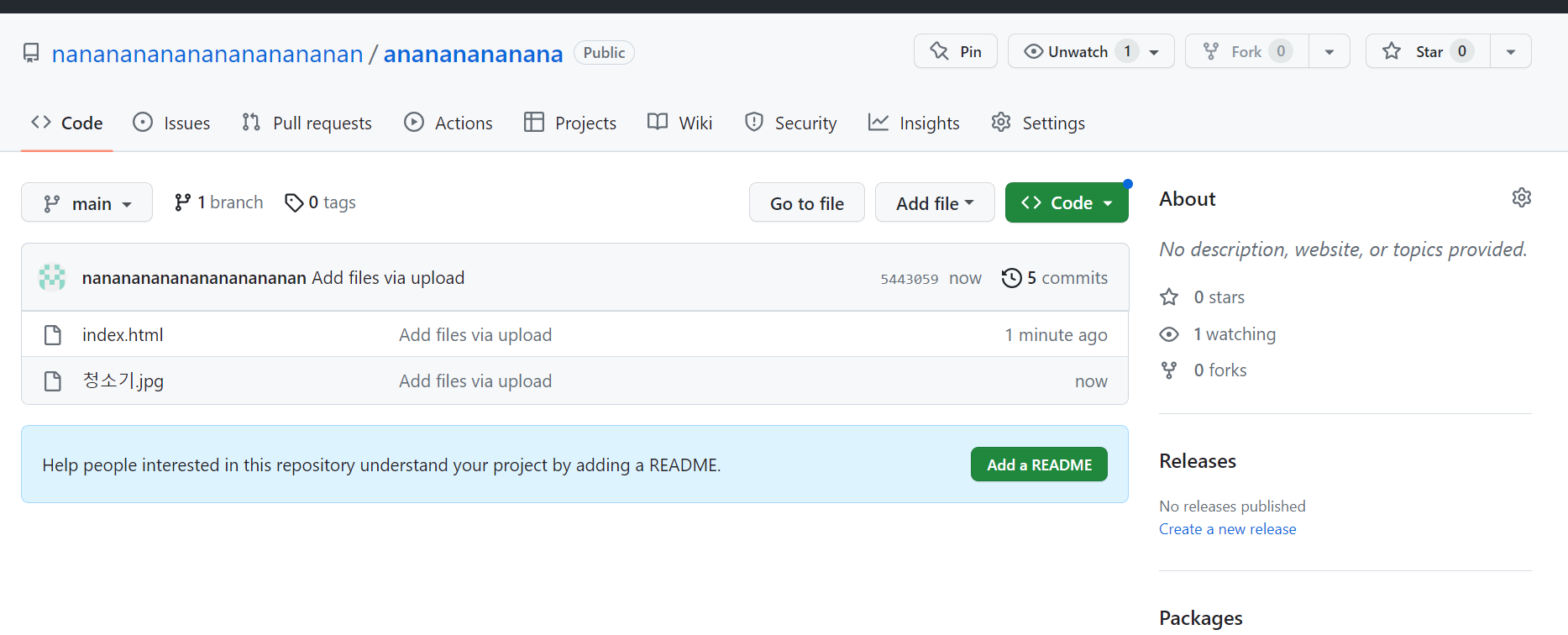Open the nanananananananananan owner profile link
The width and height of the screenshot is (1568, 635).
207,54
